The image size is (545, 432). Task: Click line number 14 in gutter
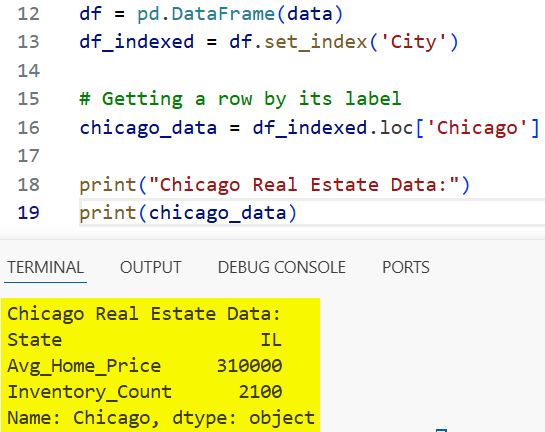[29, 71]
